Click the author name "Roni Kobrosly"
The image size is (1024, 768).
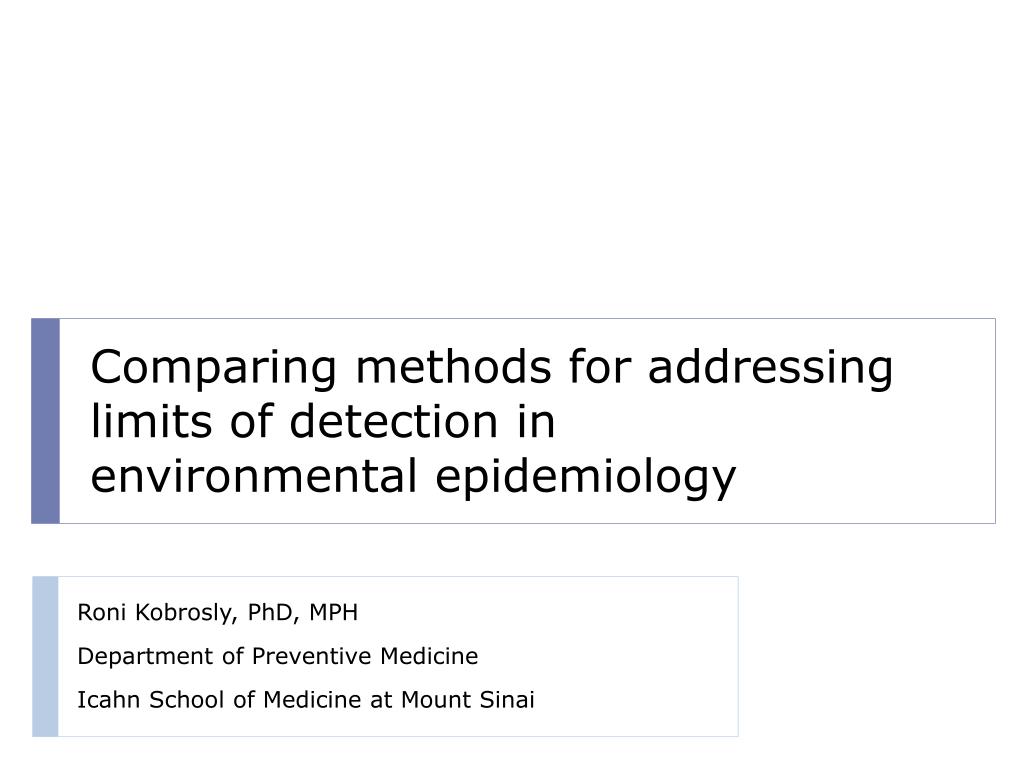153,613
